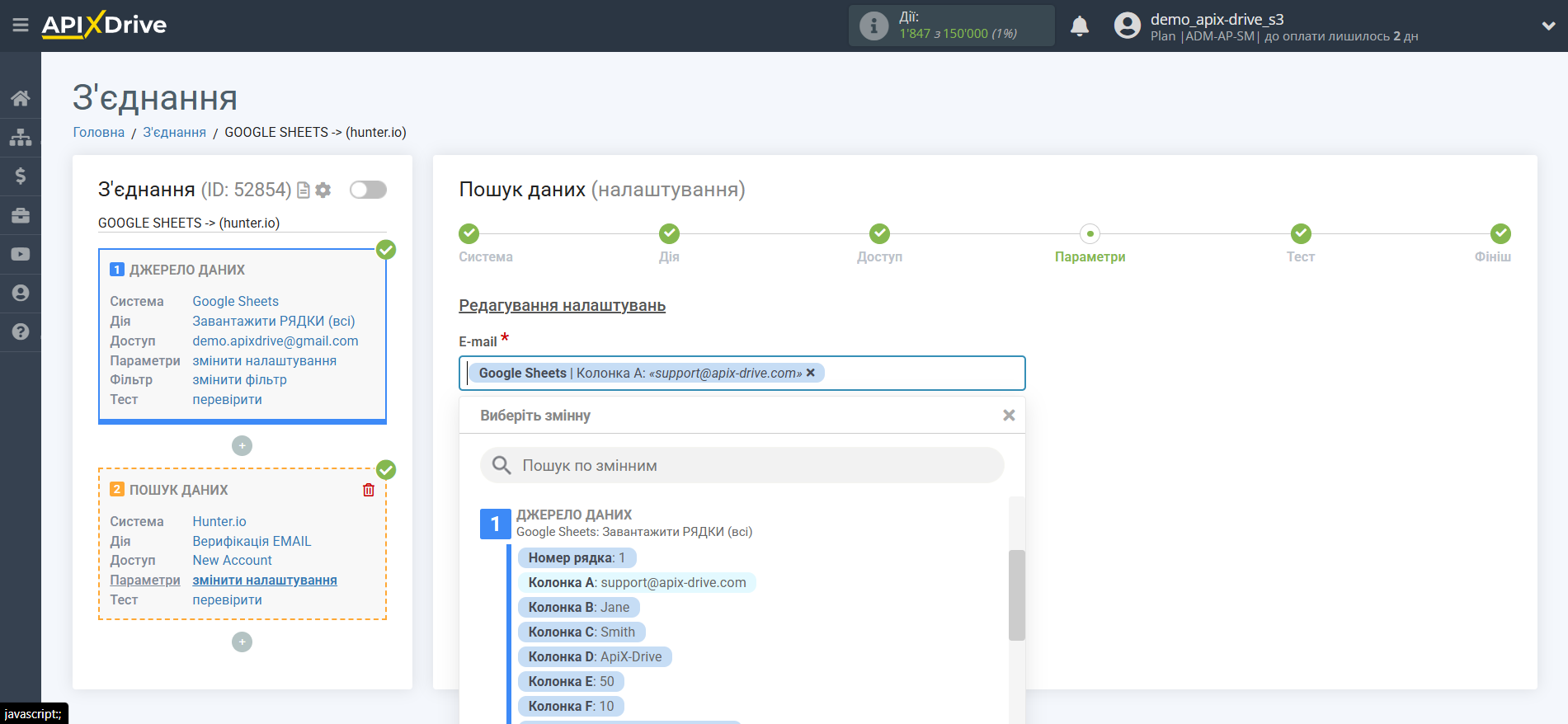Click source перевірити test link

point(228,399)
